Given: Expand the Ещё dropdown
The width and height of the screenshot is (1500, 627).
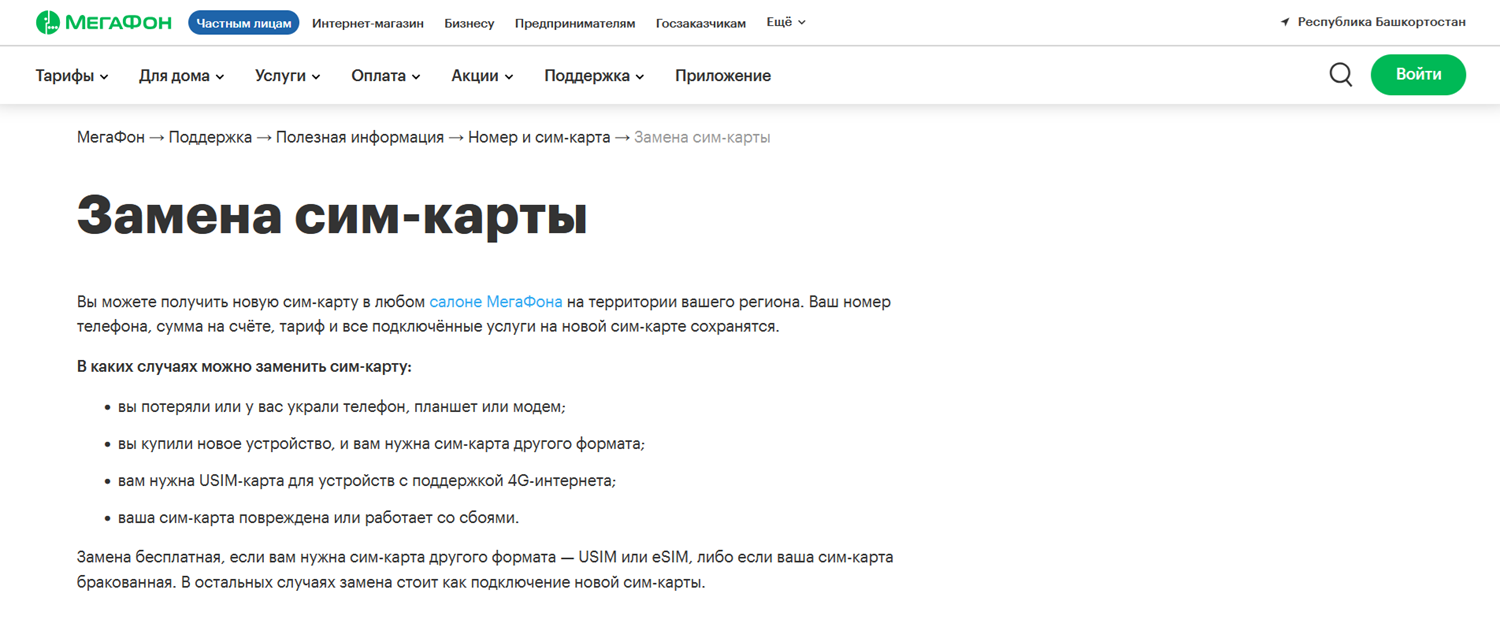Looking at the screenshot, I should (x=786, y=22).
